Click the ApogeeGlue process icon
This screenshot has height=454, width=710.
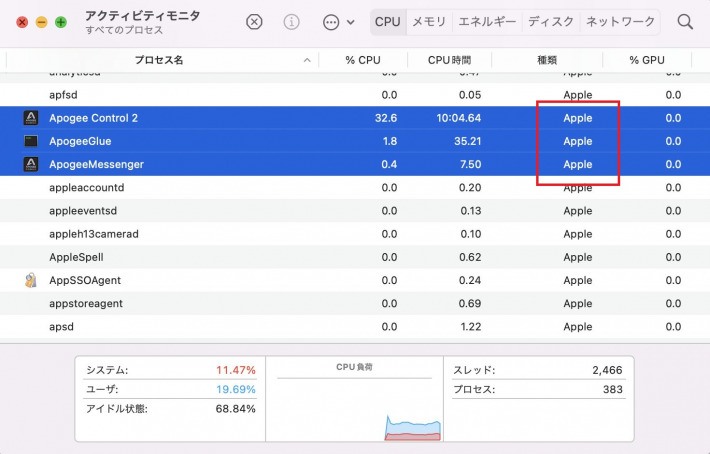click(x=31, y=141)
